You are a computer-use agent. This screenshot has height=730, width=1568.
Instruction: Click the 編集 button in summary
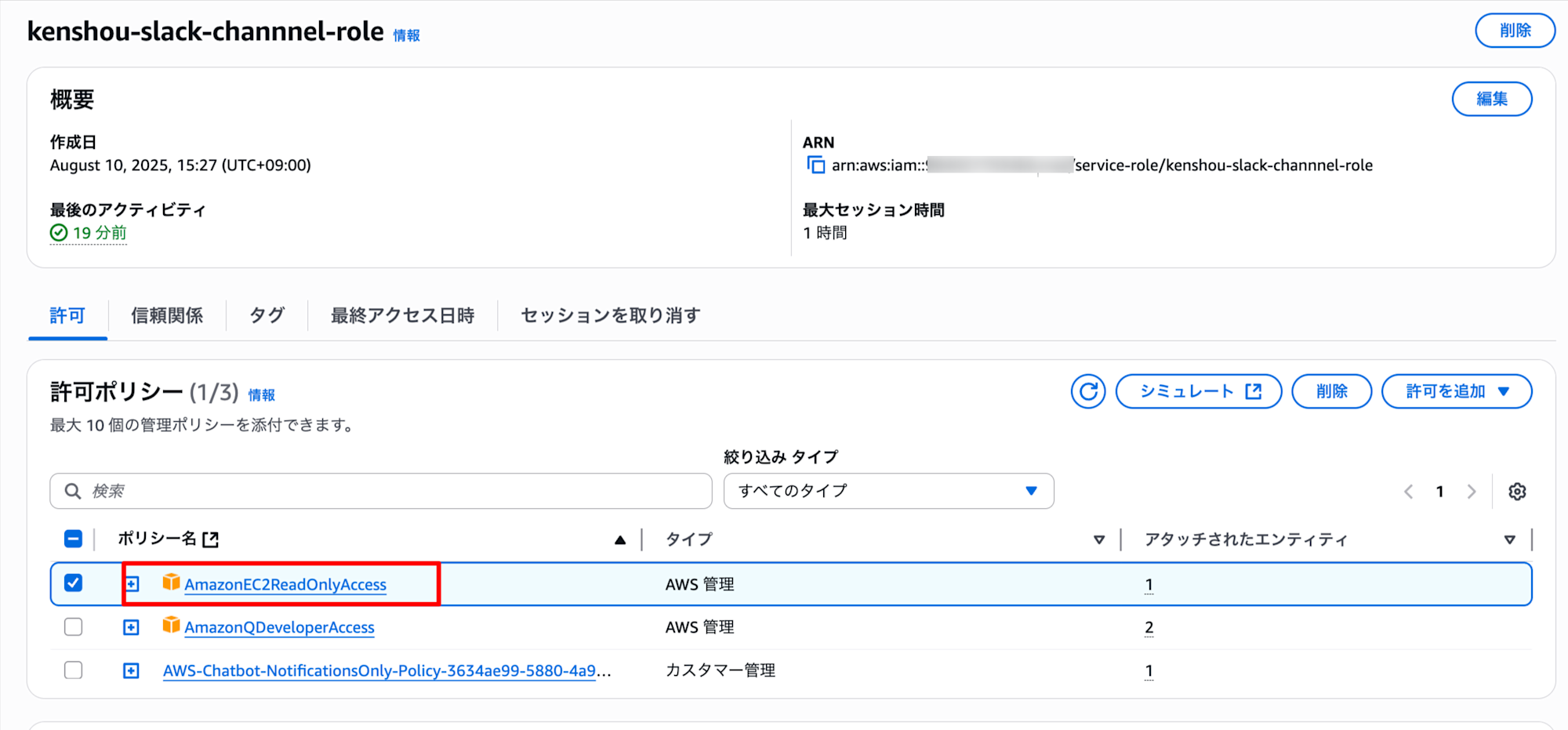click(x=1492, y=99)
